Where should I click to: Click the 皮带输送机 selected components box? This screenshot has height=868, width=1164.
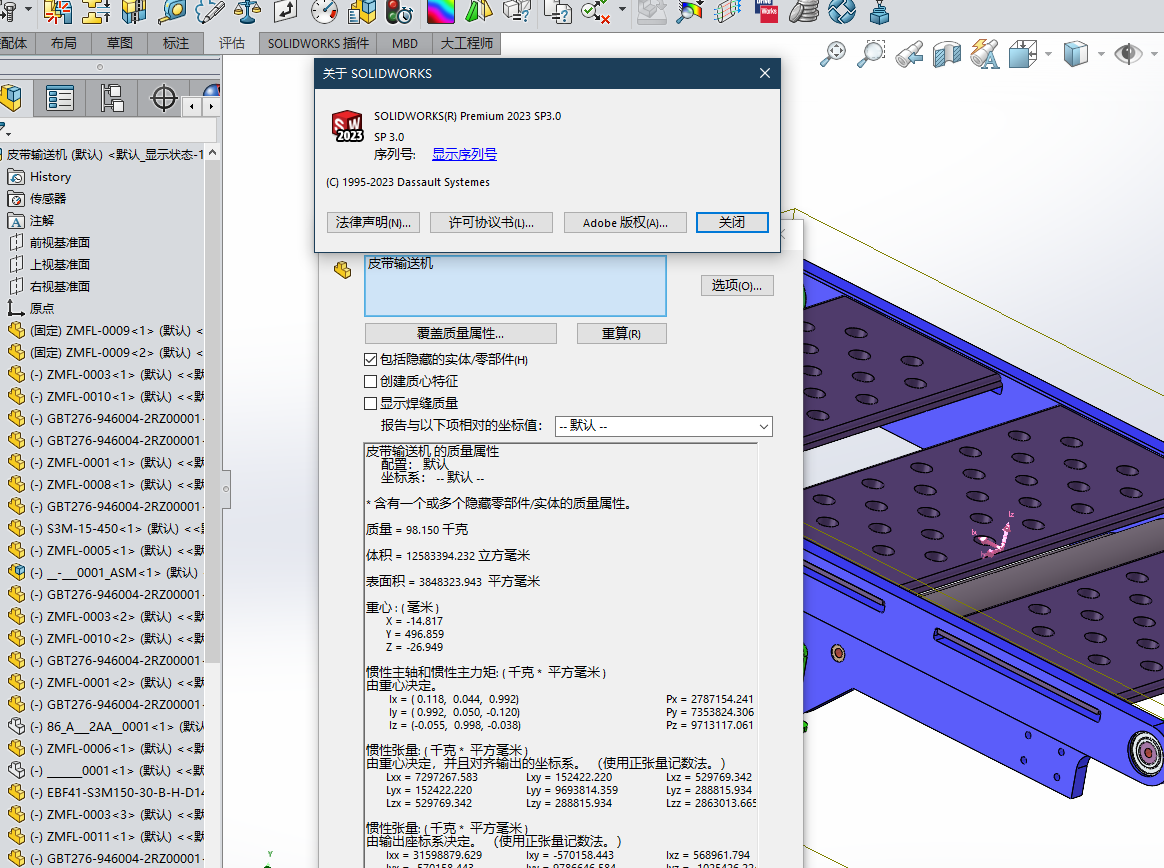coord(515,286)
